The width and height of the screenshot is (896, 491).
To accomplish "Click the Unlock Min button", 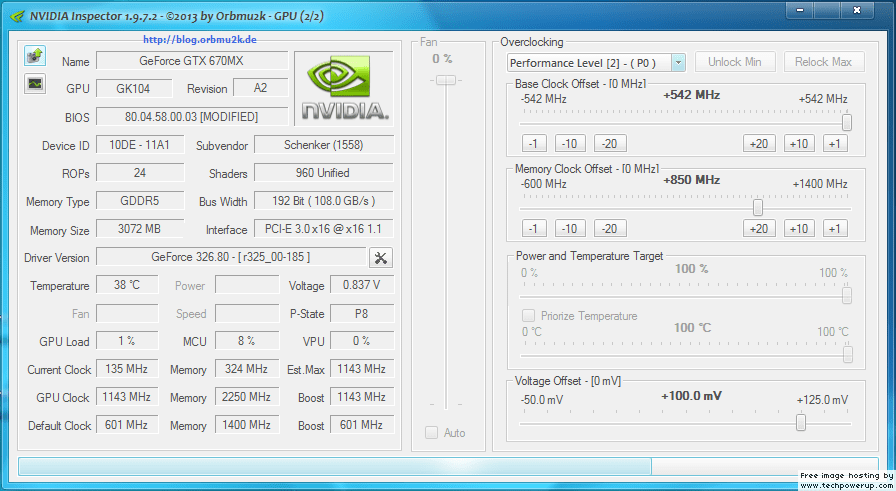I will [x=735, y=62].
